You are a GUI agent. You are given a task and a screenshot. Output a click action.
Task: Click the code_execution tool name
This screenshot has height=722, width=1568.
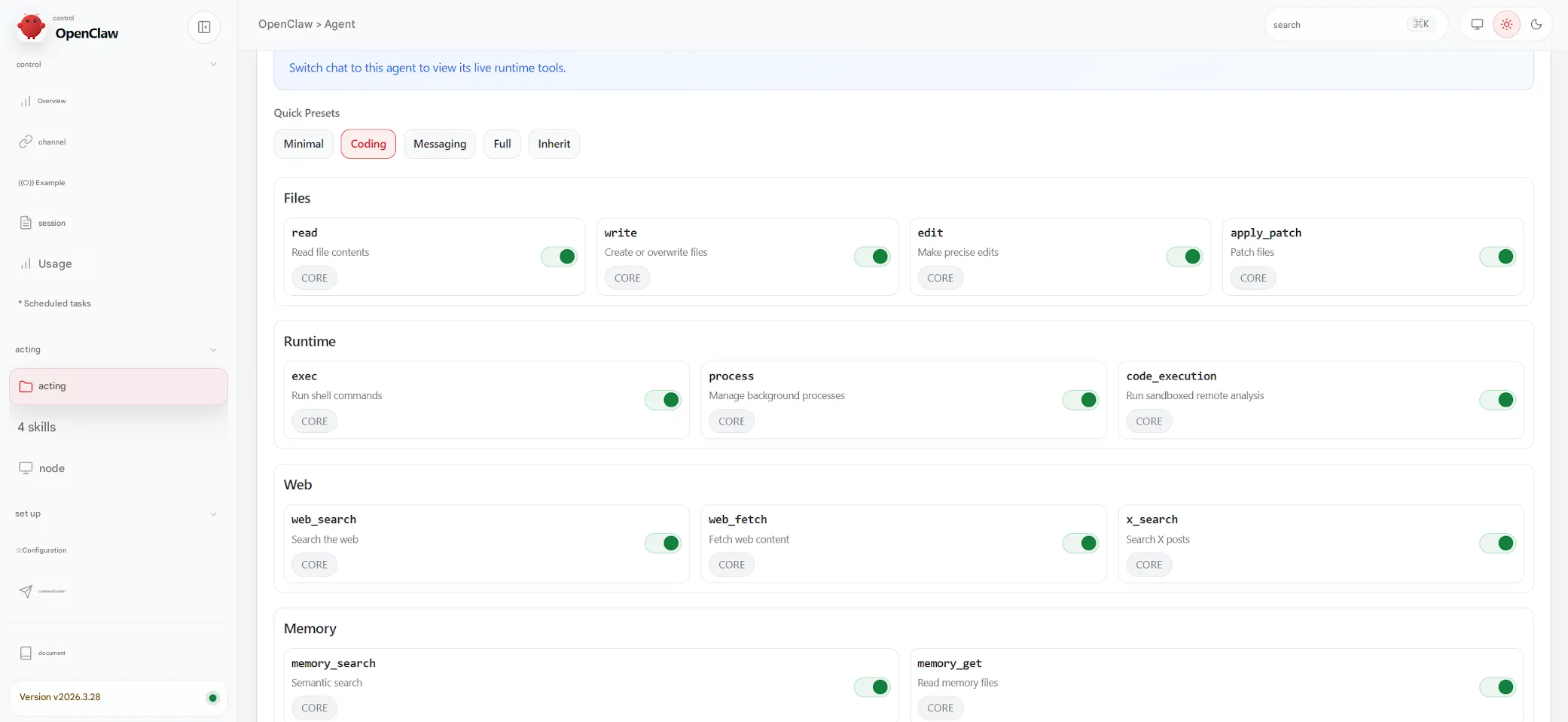point(1171,376)
